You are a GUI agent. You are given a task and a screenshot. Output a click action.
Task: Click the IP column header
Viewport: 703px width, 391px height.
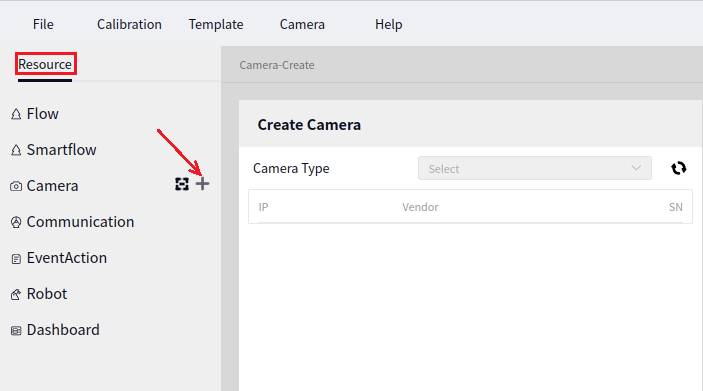(263, 207)
